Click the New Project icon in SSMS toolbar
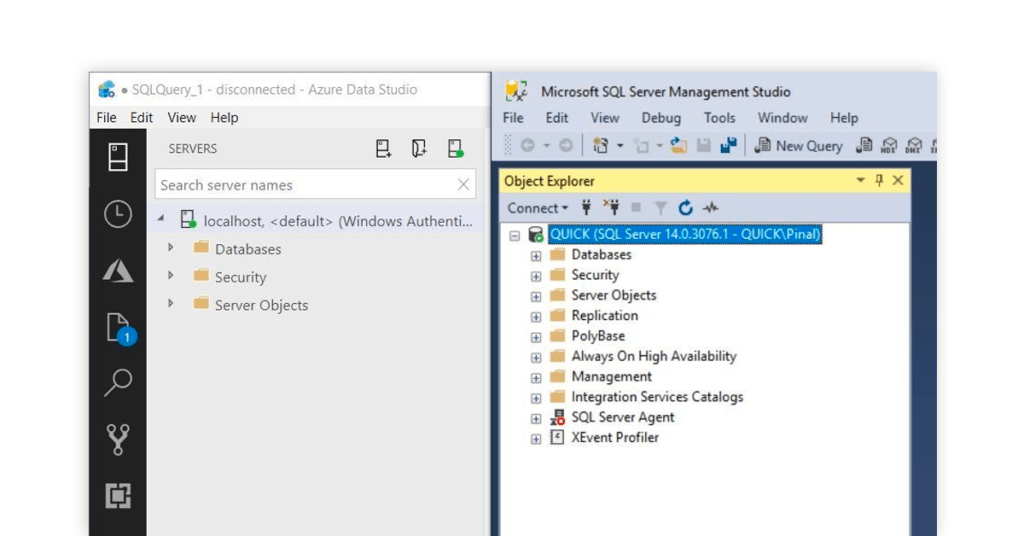 pyautogui.click(x=600, y=146)
